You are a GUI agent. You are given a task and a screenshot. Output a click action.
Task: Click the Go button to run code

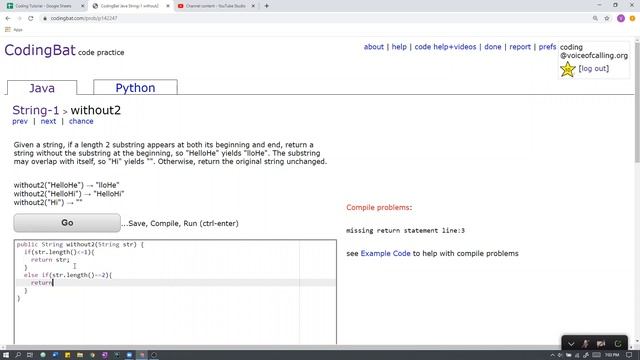(67, 222)
